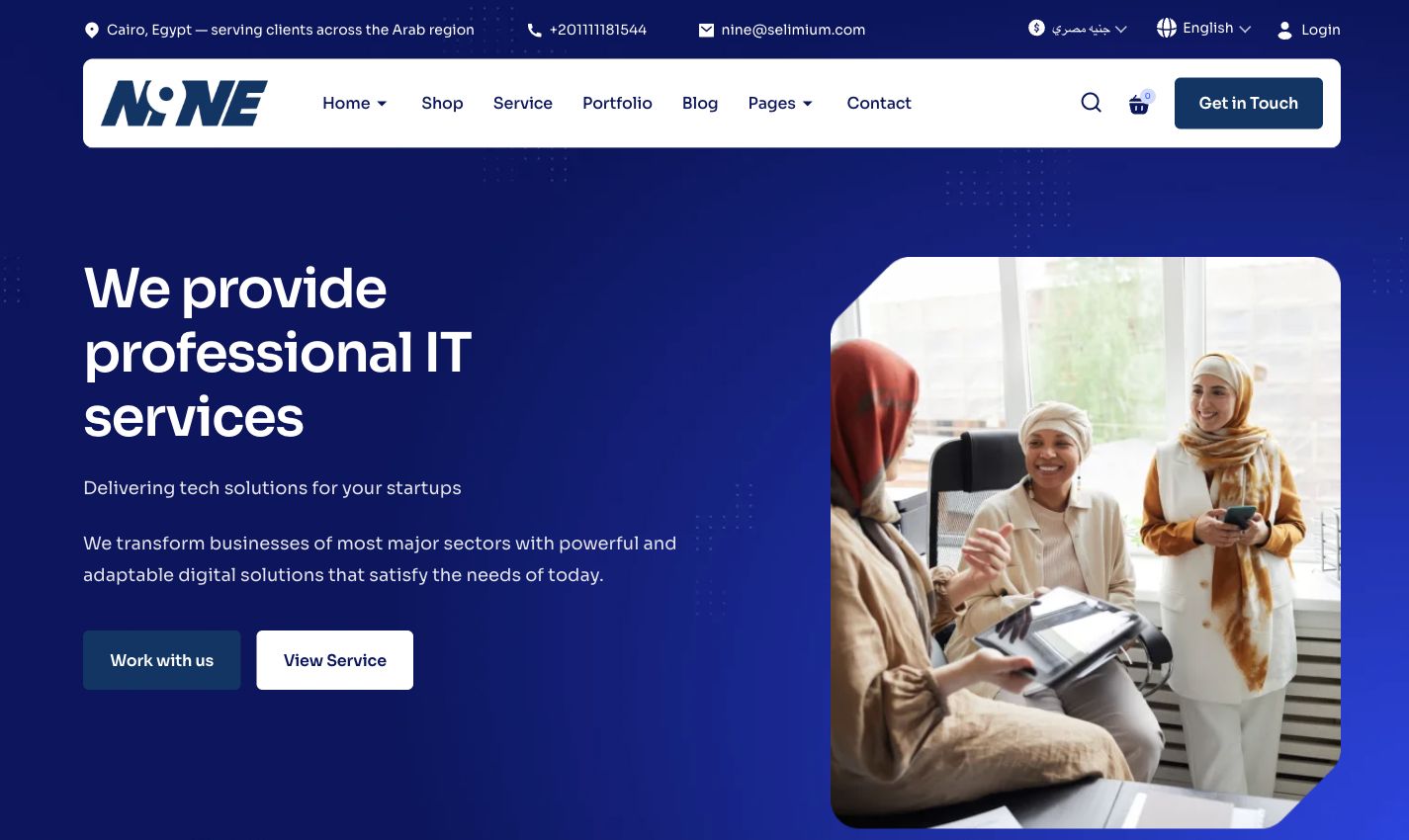Click the location pin icon
This screenshot has height=840, width=1409.
click(x=92, y=30)
